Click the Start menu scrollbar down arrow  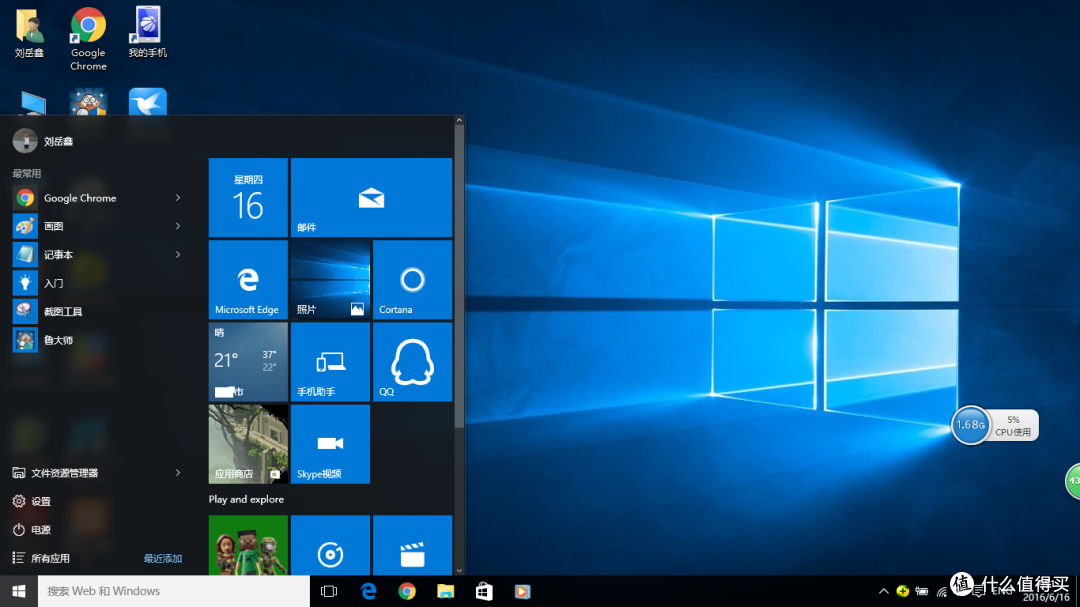[459, 570]
